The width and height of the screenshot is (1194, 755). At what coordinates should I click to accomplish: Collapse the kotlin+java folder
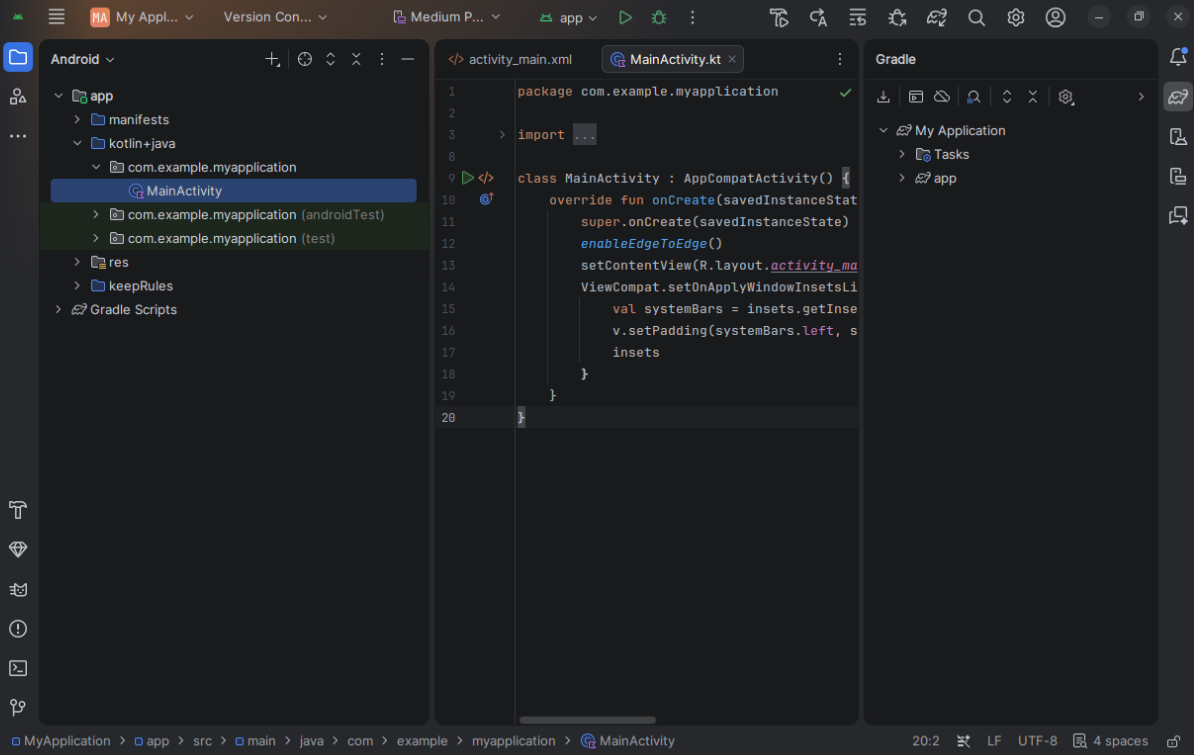[x=77, y=143]
